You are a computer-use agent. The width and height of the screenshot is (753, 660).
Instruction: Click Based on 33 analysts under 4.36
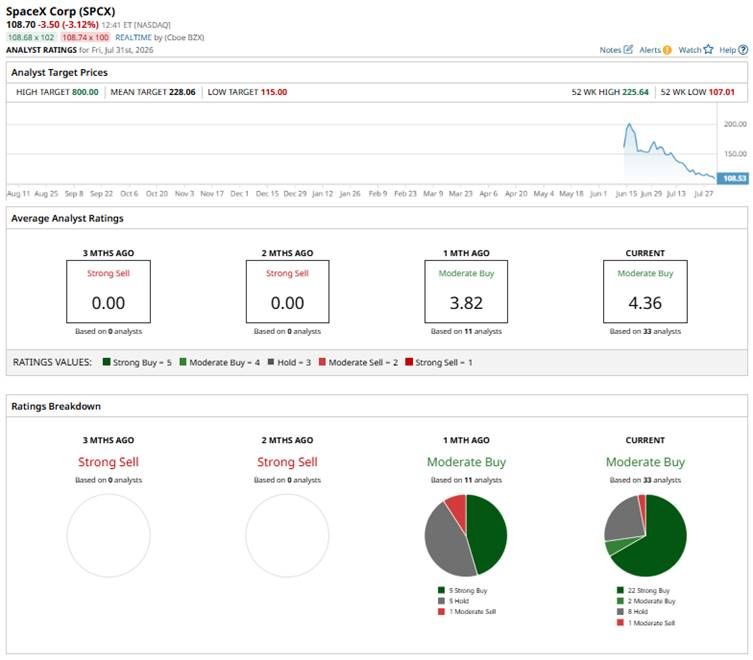645,331
